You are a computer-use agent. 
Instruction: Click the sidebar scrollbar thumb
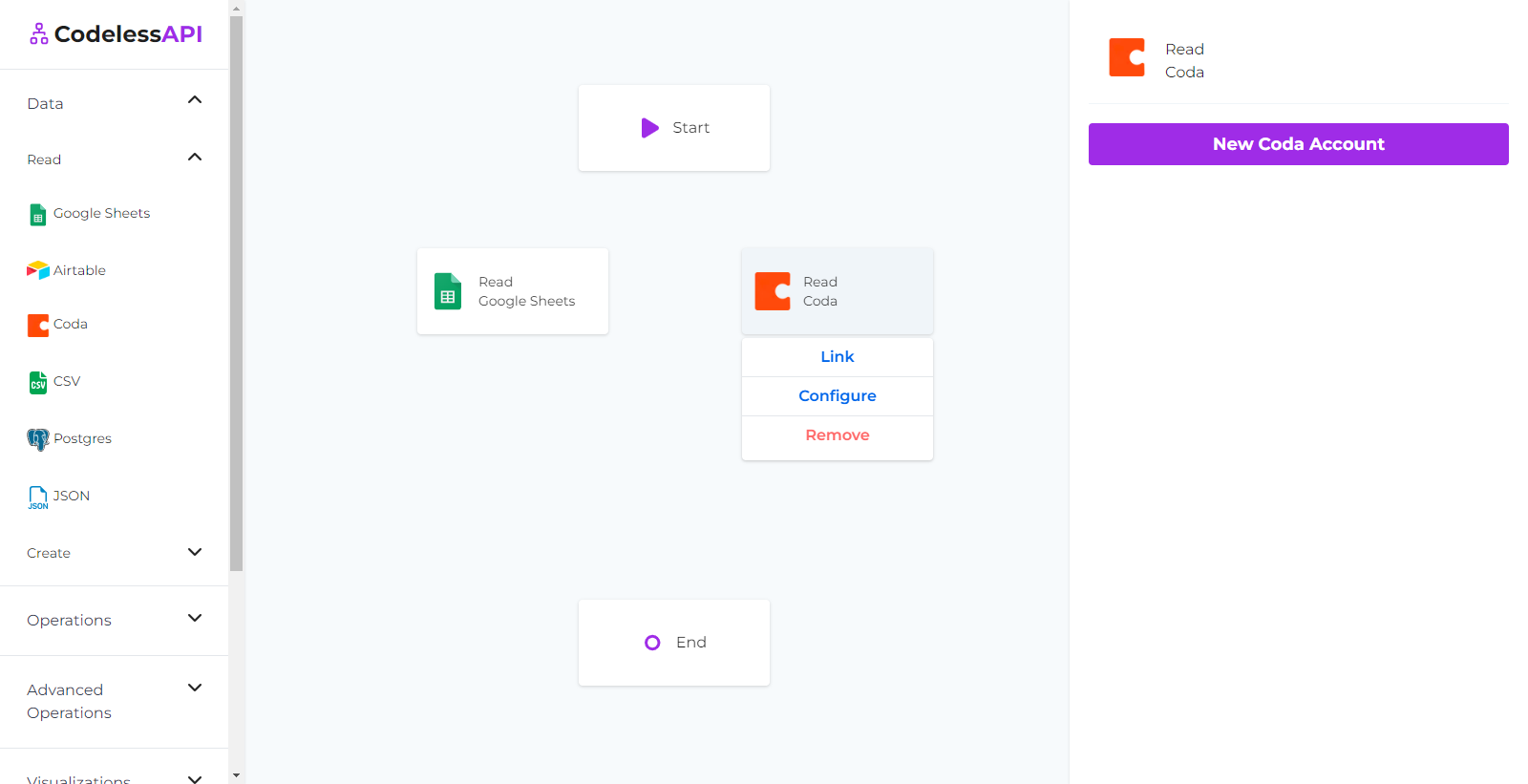(237, 293)
